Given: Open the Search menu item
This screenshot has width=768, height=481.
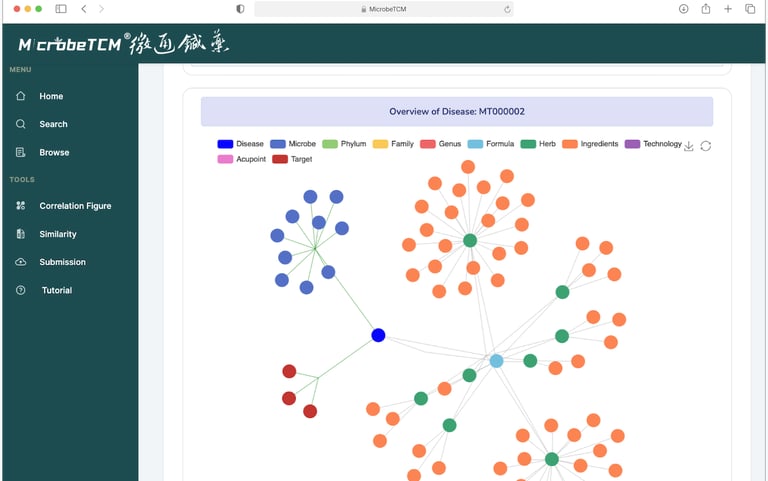Looking at the screenshot, I should 53,124.
